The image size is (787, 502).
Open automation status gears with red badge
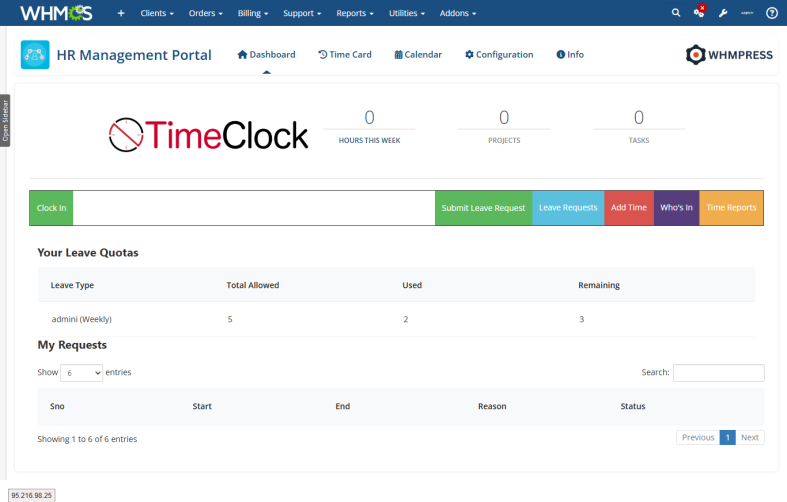pos(699,12)
